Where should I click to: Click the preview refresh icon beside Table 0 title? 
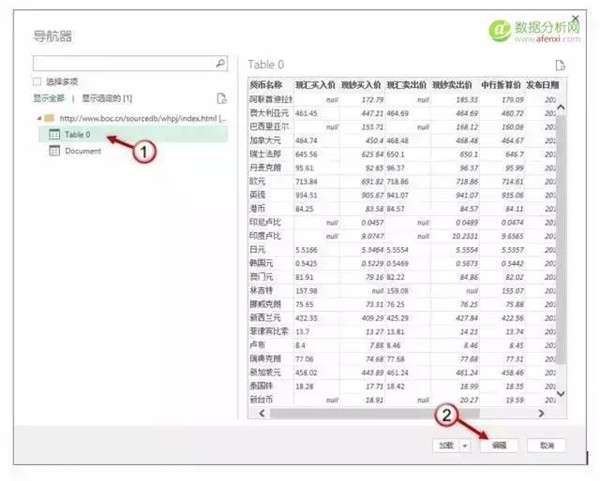coord(560,65)
